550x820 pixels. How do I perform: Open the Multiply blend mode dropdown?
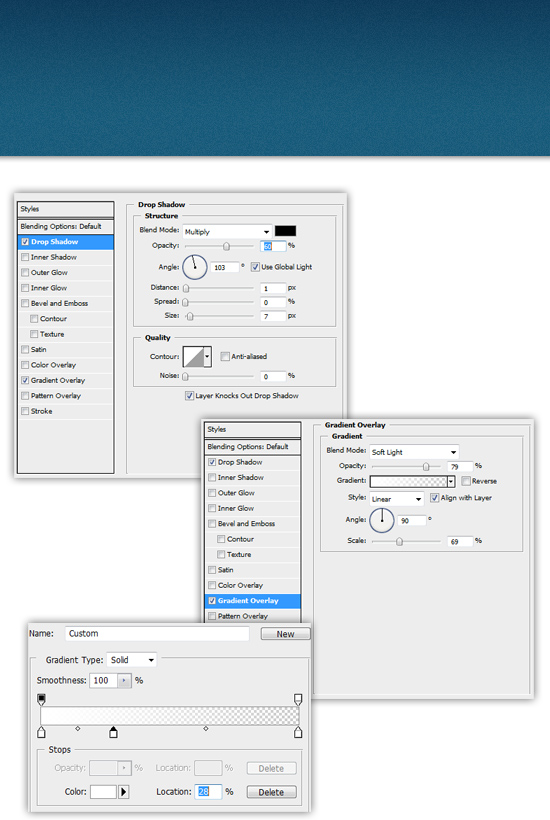click(x=227, y=232)
